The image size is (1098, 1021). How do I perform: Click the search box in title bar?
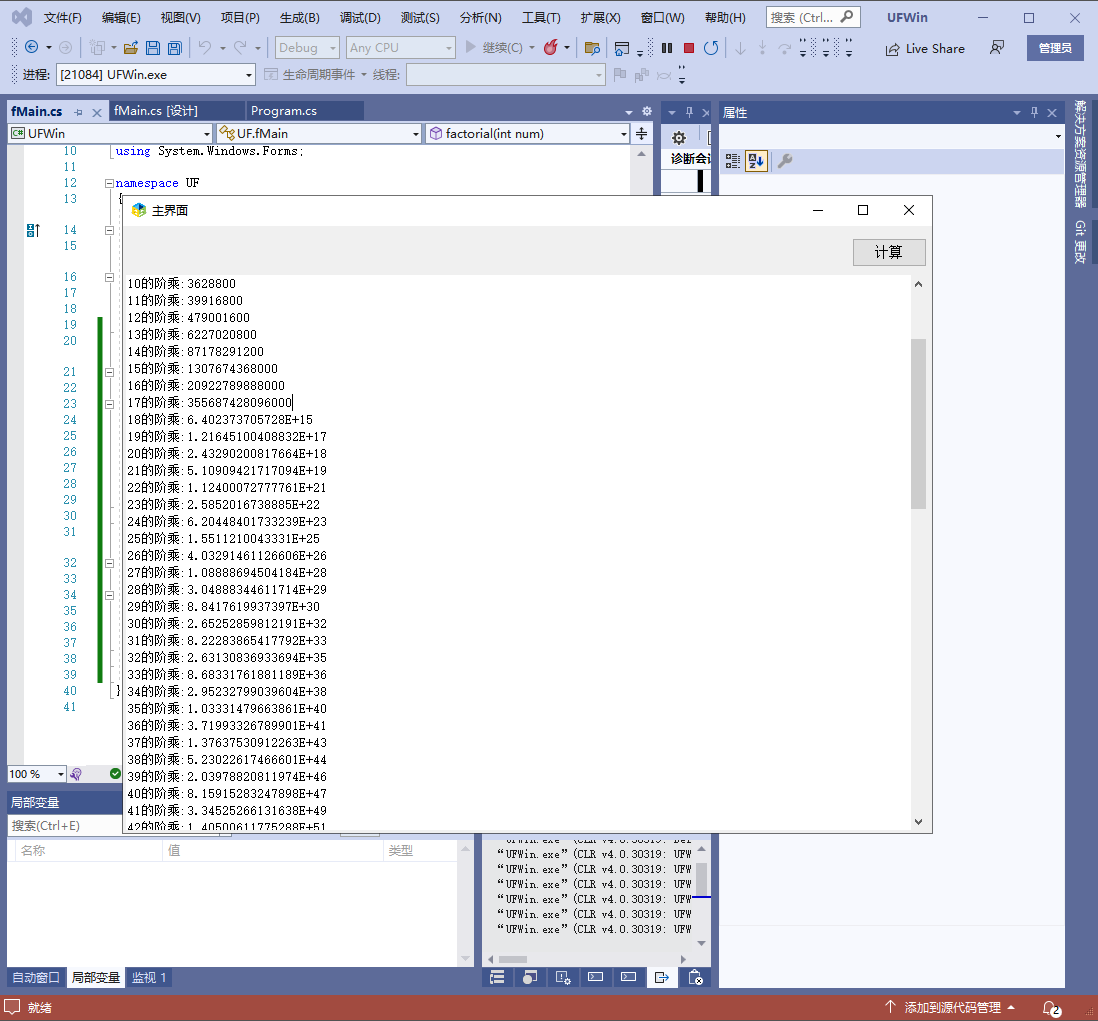coord(813,18)
